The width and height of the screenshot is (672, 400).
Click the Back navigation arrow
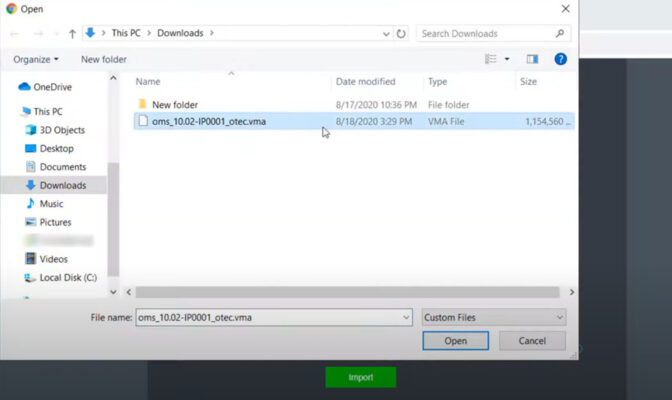click(x=15, y=33)
